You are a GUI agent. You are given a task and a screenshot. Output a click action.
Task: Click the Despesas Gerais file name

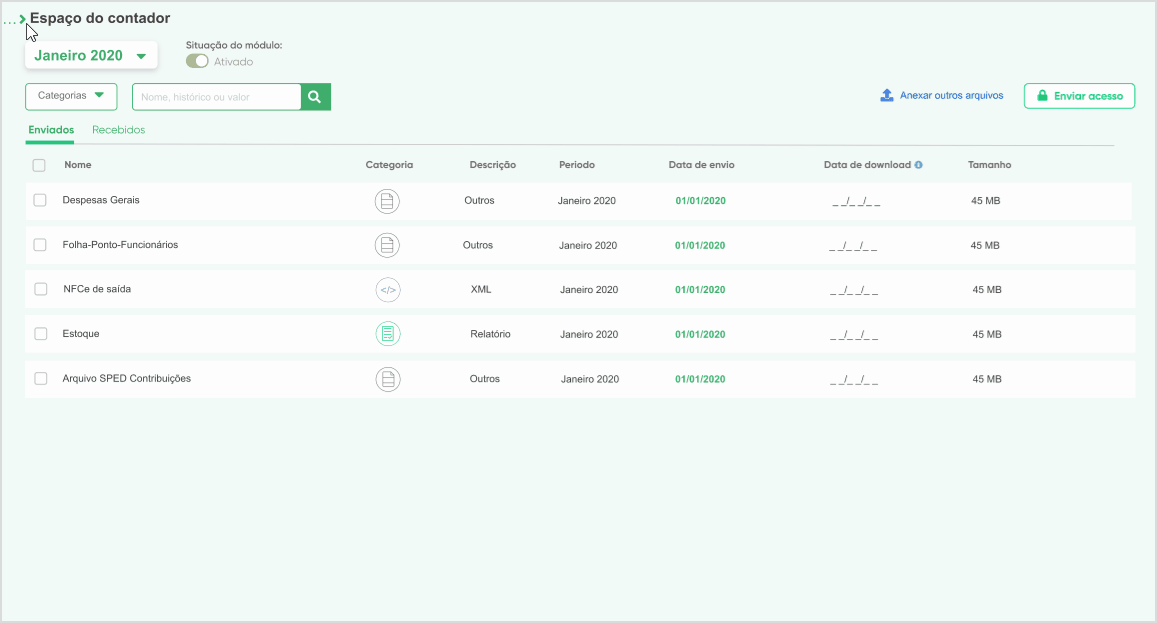click(x=101, y=200)
